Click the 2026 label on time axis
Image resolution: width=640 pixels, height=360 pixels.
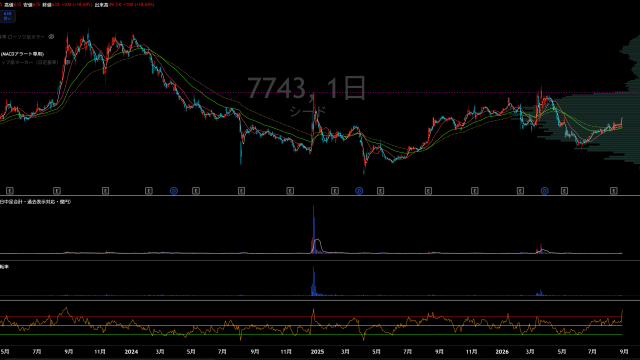coord(502,352)
